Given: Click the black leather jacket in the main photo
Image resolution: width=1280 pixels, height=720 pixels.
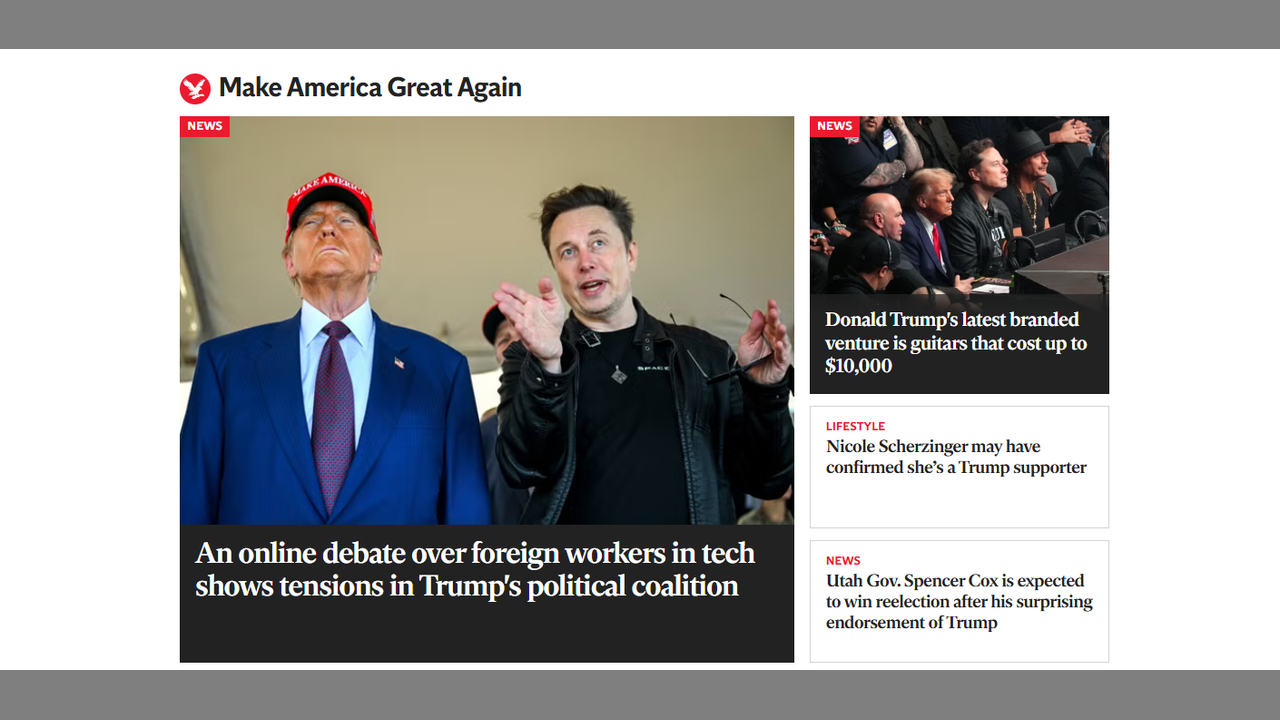Looking at the screenshot, I should point(640,420).
